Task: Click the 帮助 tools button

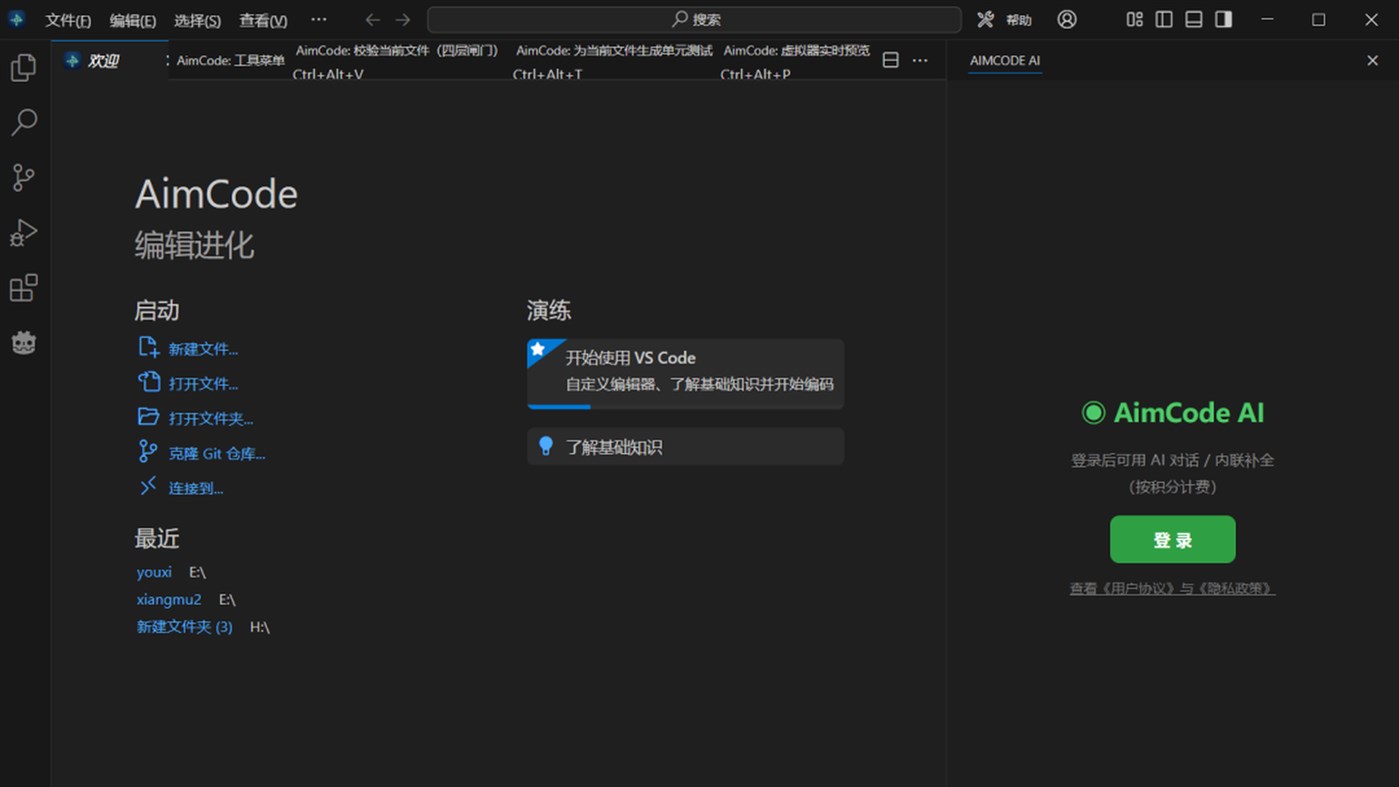Action: (1004, 19)
